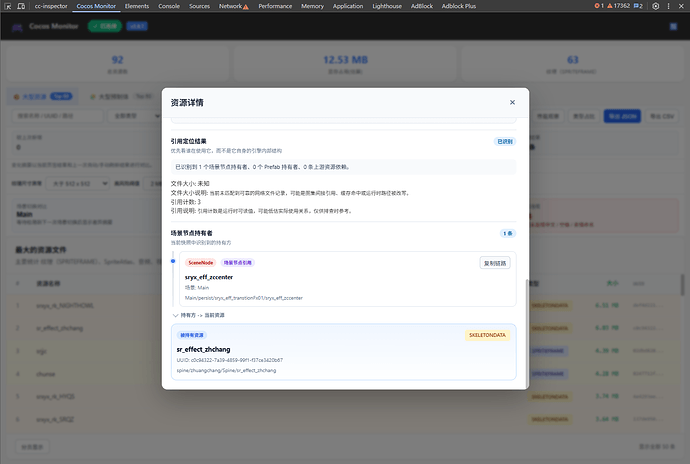Open the Console tab
This screenshot has height=464, width=690.
coord(169,6)
